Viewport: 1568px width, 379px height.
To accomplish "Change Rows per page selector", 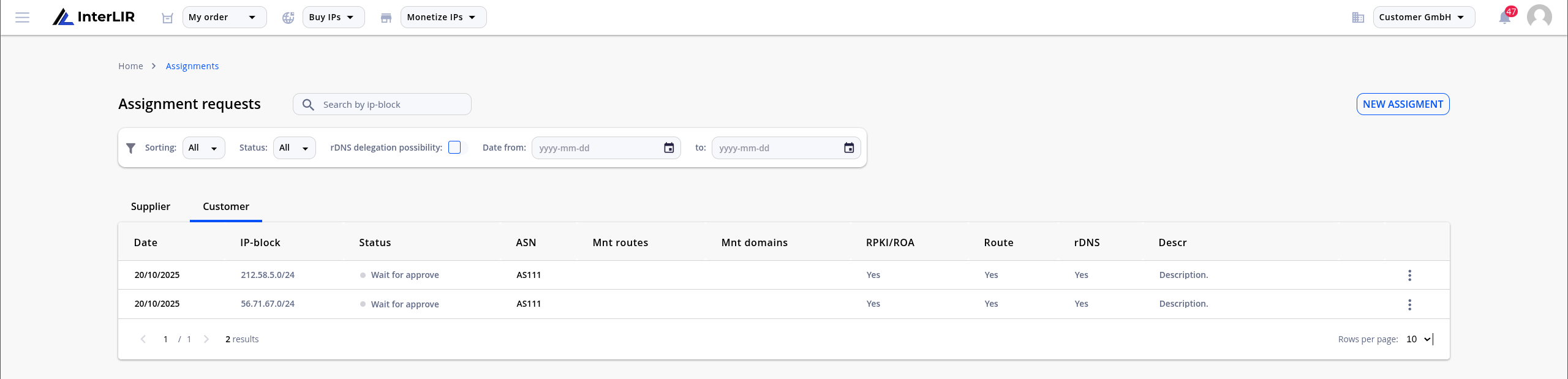I will tap(1418, 339).
